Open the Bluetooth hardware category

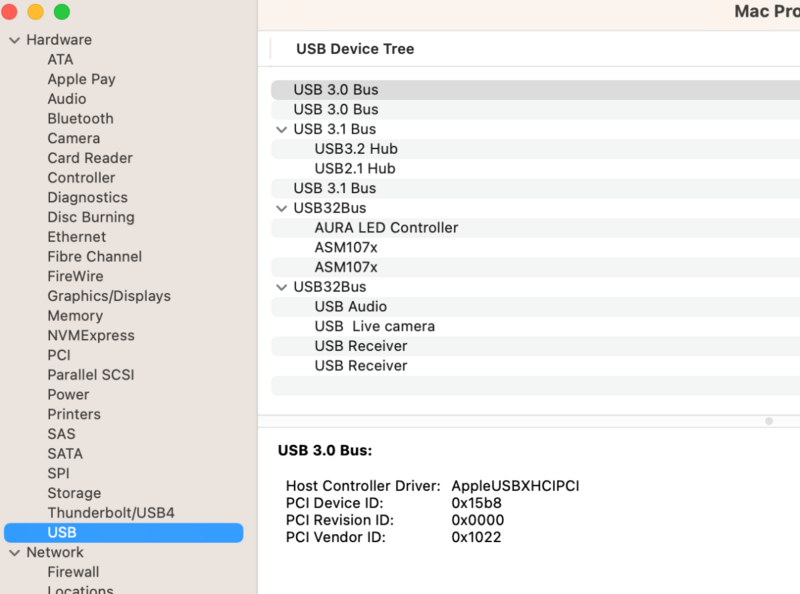(80, 118)
